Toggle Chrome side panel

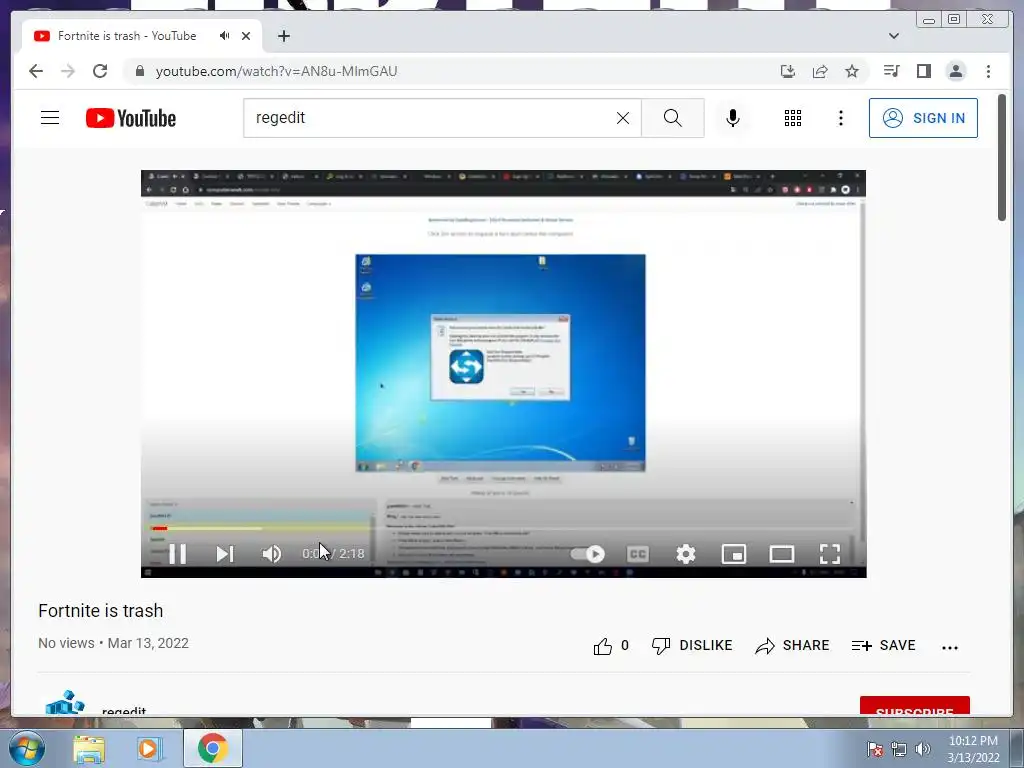click(x=923, y=71)
